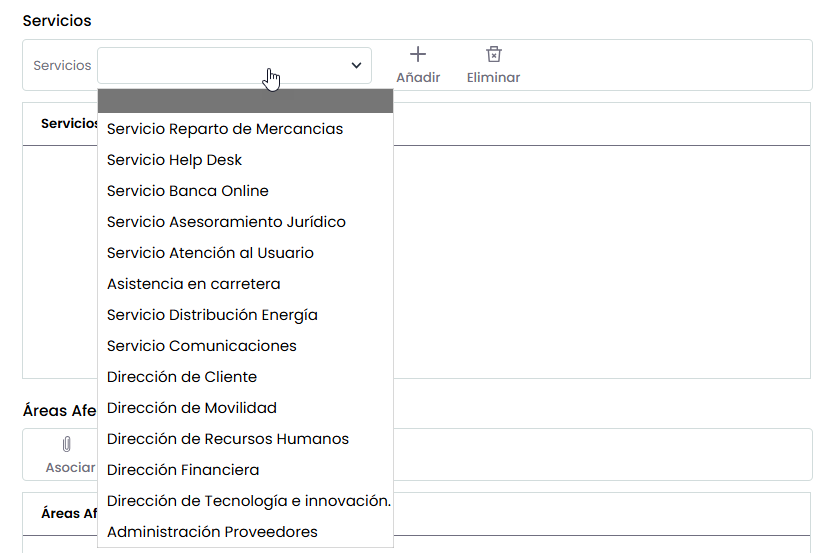Click the paperclip Asociar icon
Screen dimensions: 827x553
pyautogui.click(x=67, y=445)
